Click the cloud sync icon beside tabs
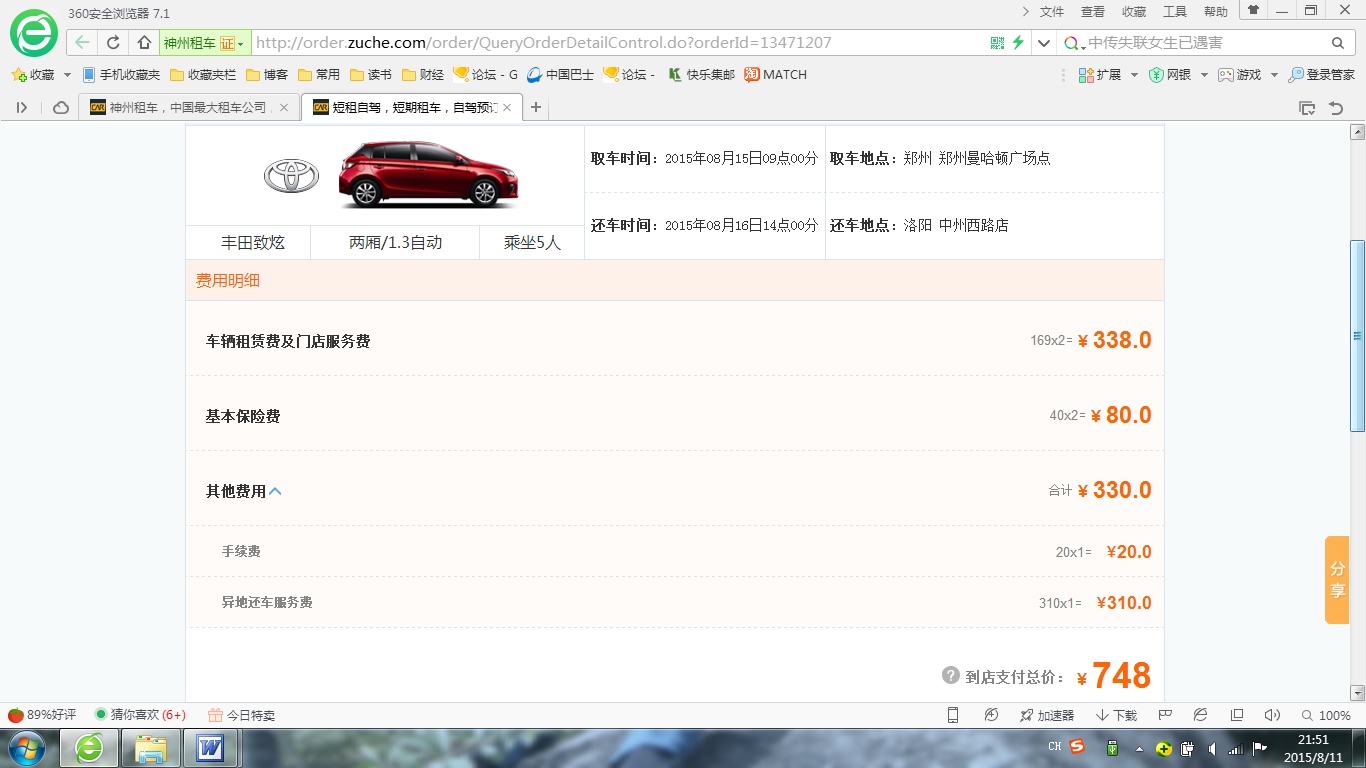 (60, 107)
